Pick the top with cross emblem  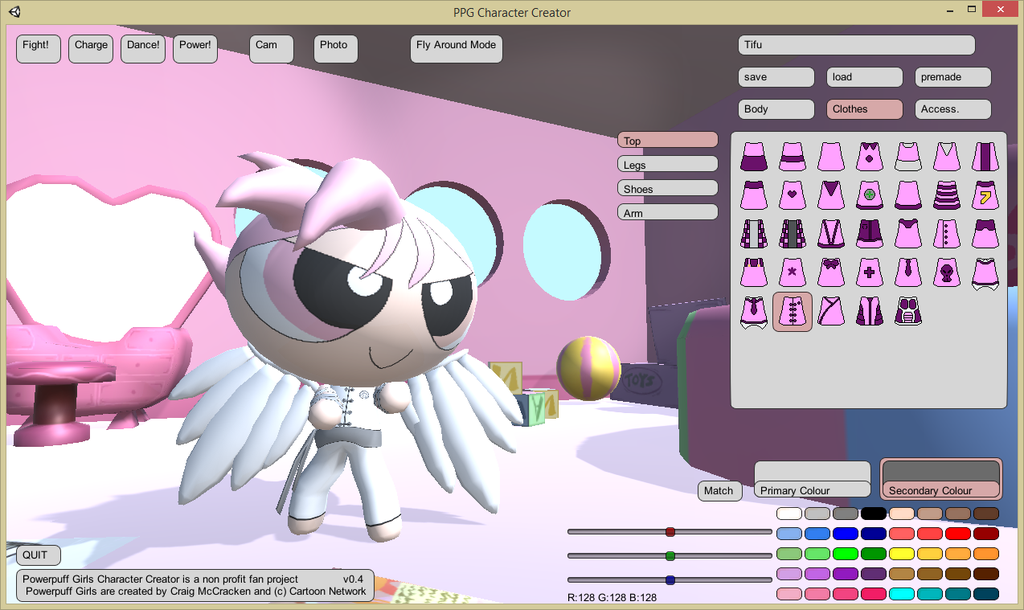click(x=869, y=271)
